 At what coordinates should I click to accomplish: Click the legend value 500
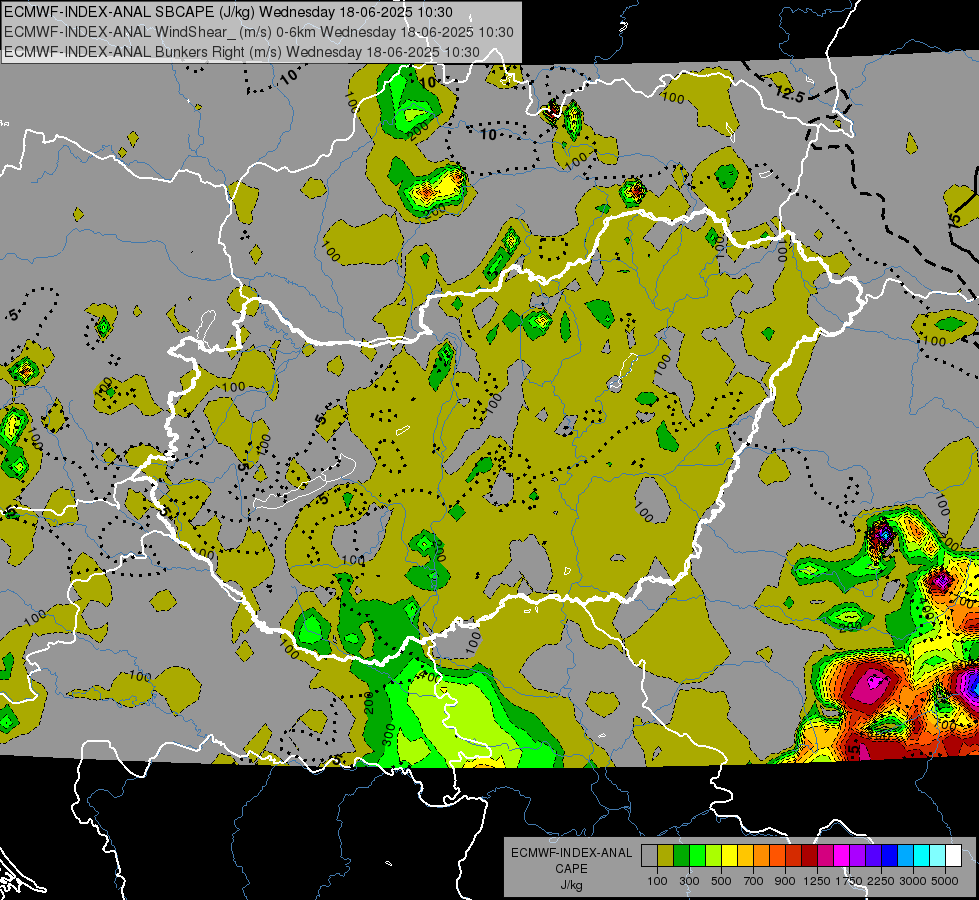click(x=721, y=881)
